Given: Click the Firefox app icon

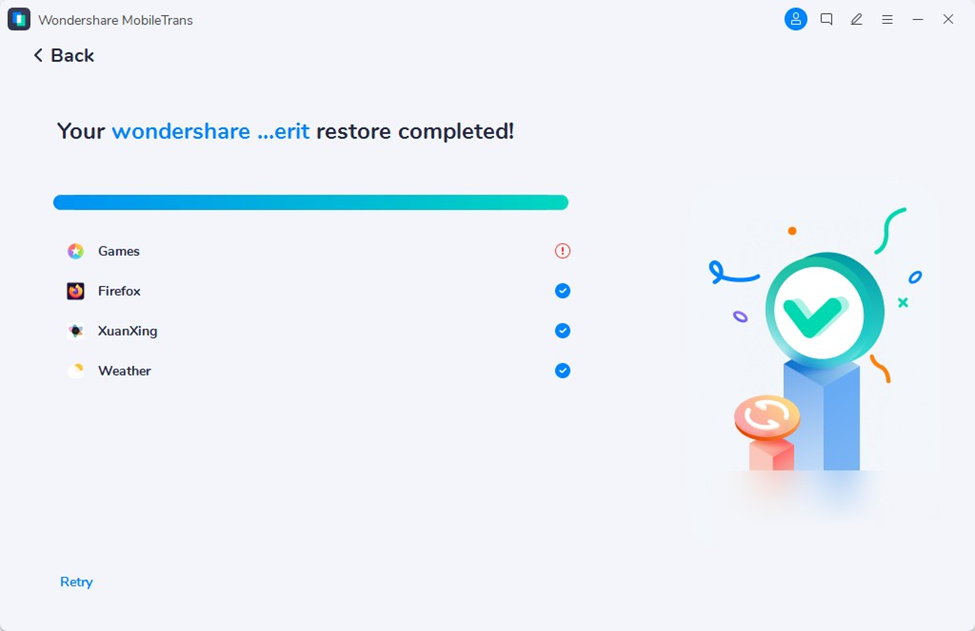Looking at the screenshot, I should (x=76, y=291).
